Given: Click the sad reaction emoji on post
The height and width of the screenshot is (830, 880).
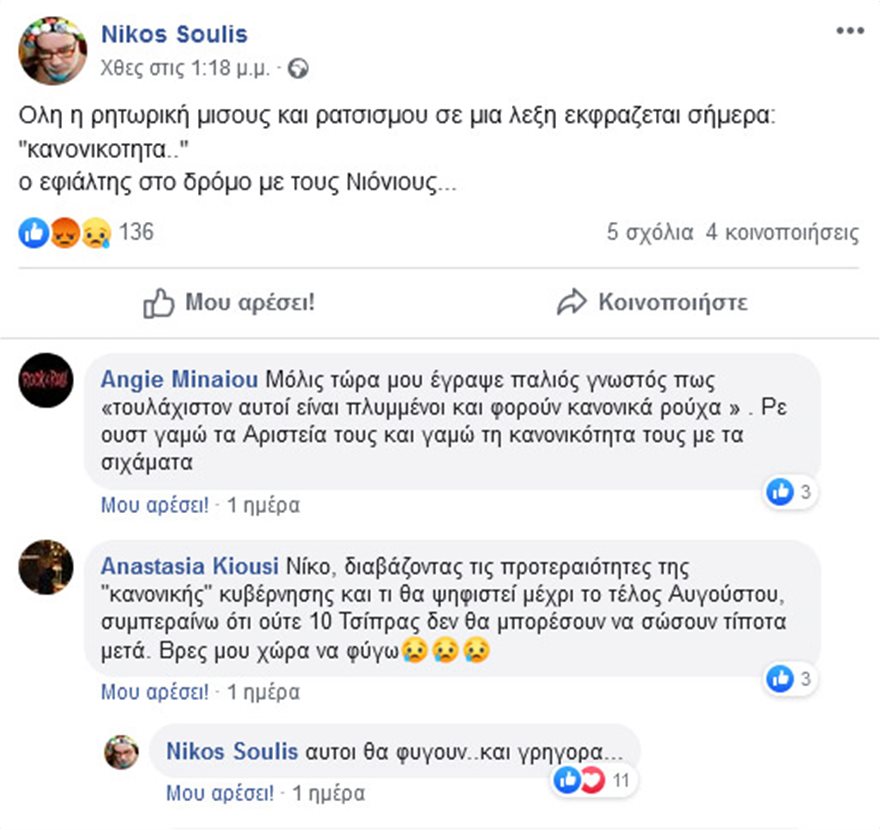Looking at the screenshot, I should (95, 233).
